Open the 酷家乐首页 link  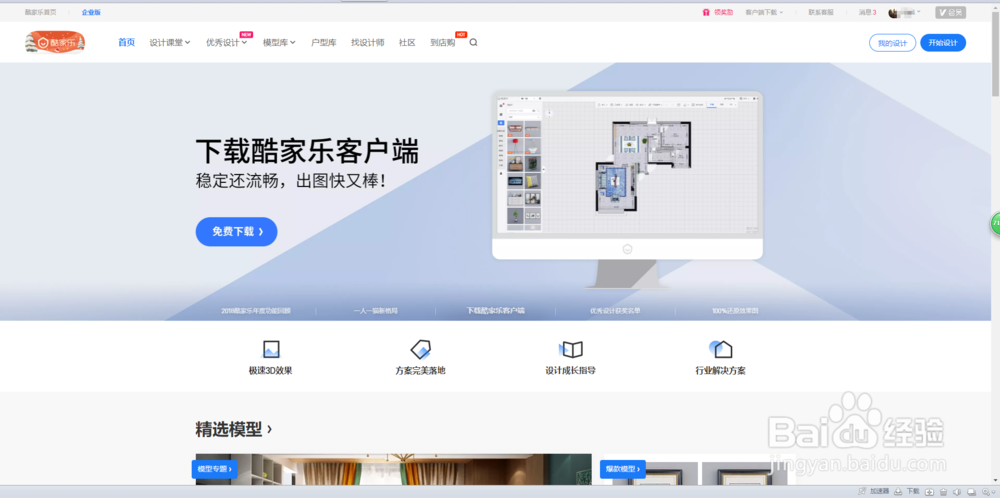(40, 12)
